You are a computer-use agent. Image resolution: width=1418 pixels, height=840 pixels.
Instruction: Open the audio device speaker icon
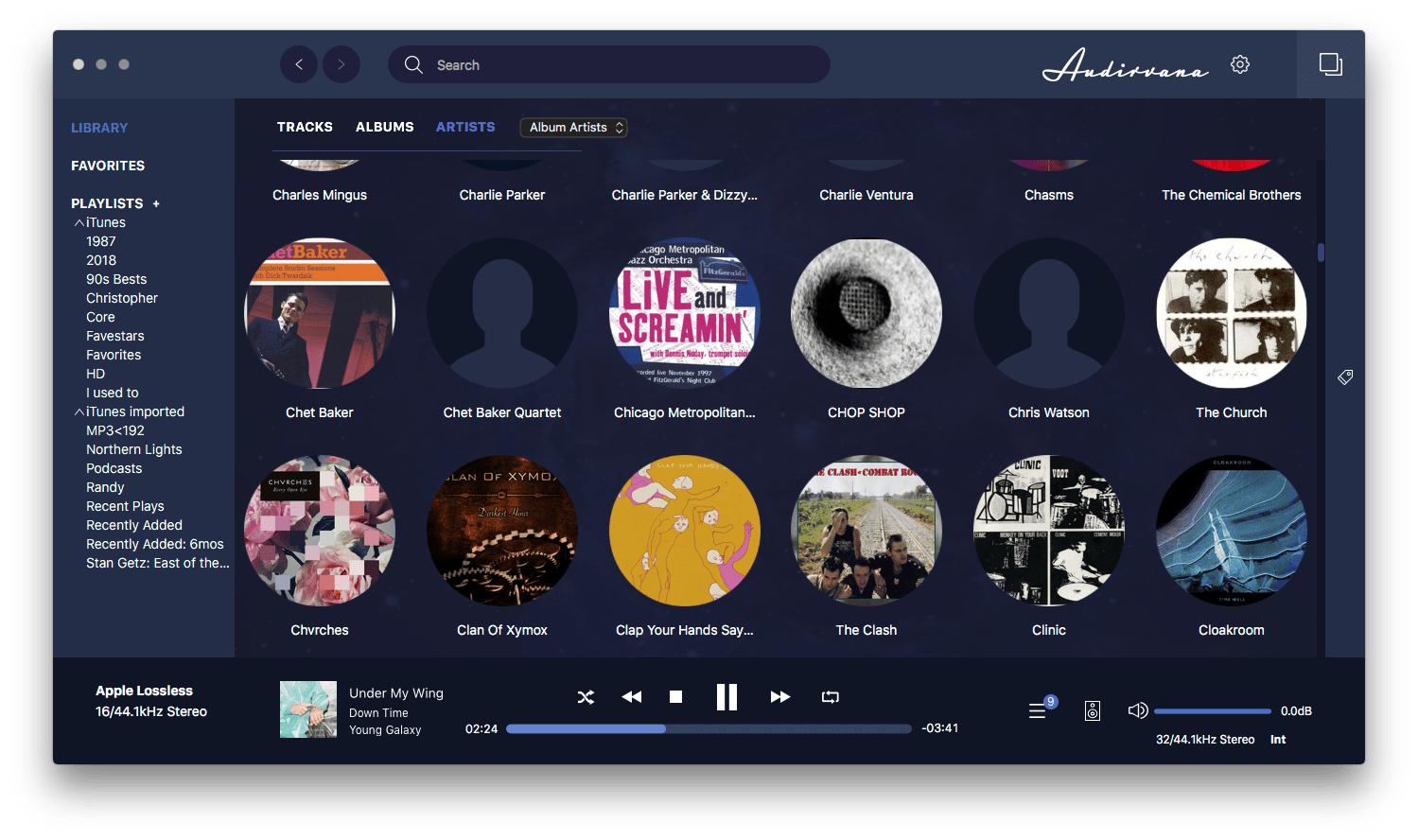[x=1093, y=710]
